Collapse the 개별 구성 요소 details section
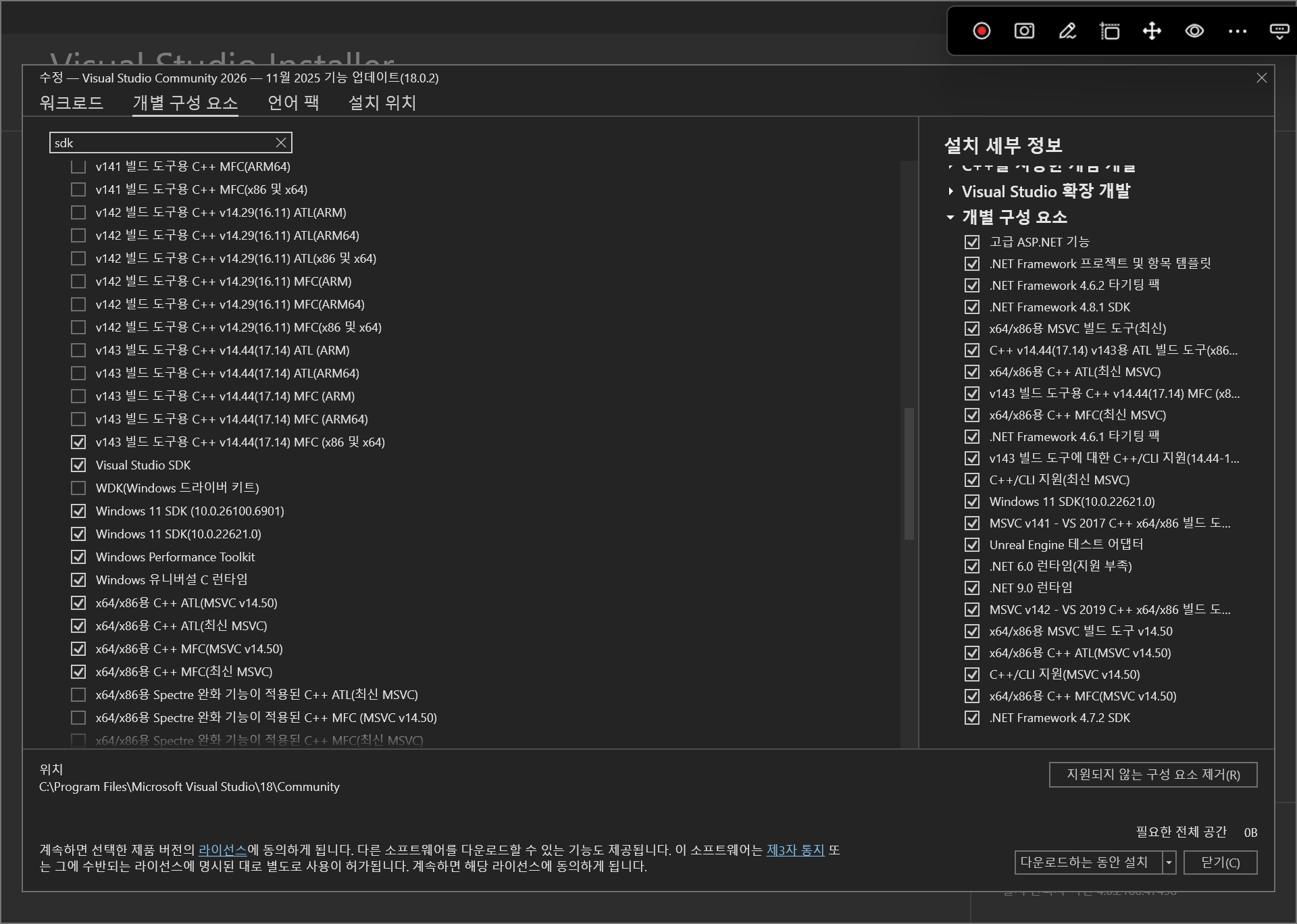The image size is (1297, 924). point(950,217)
